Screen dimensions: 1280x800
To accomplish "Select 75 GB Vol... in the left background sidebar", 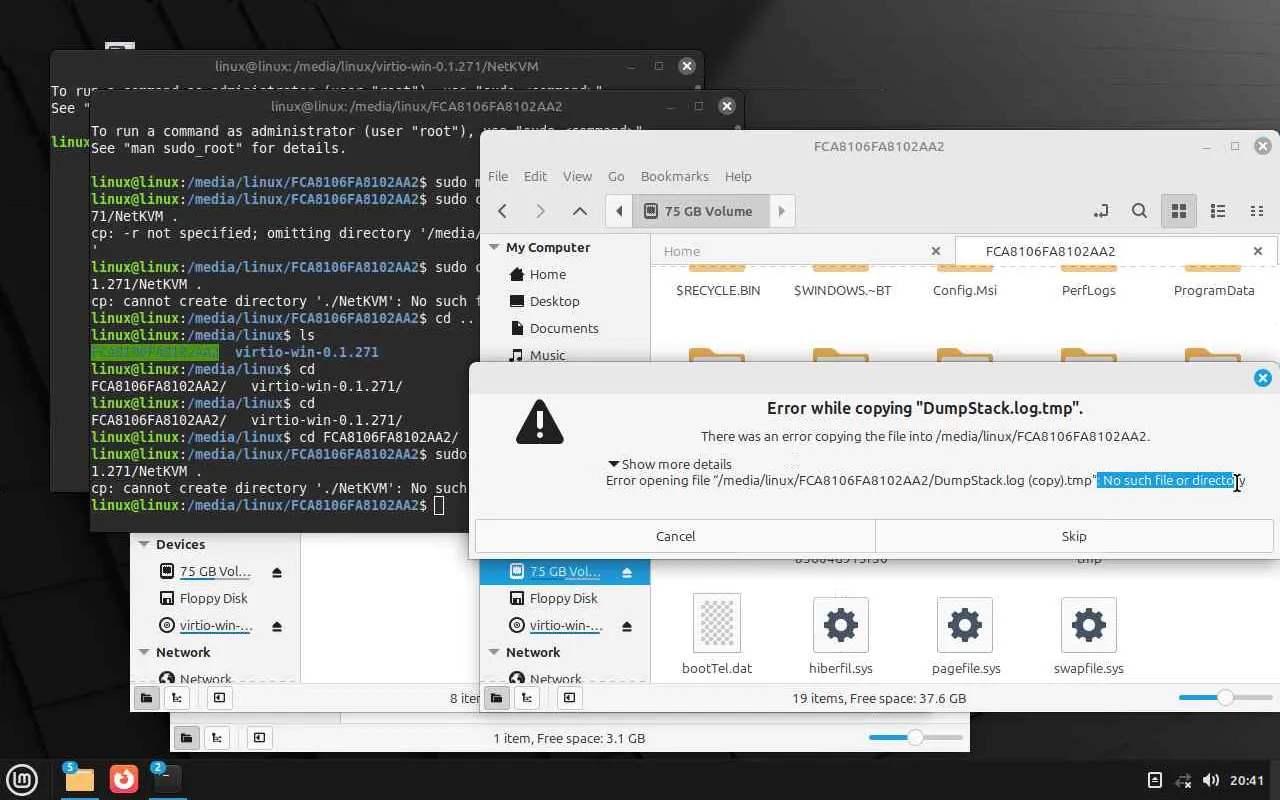I will (215, 572).
